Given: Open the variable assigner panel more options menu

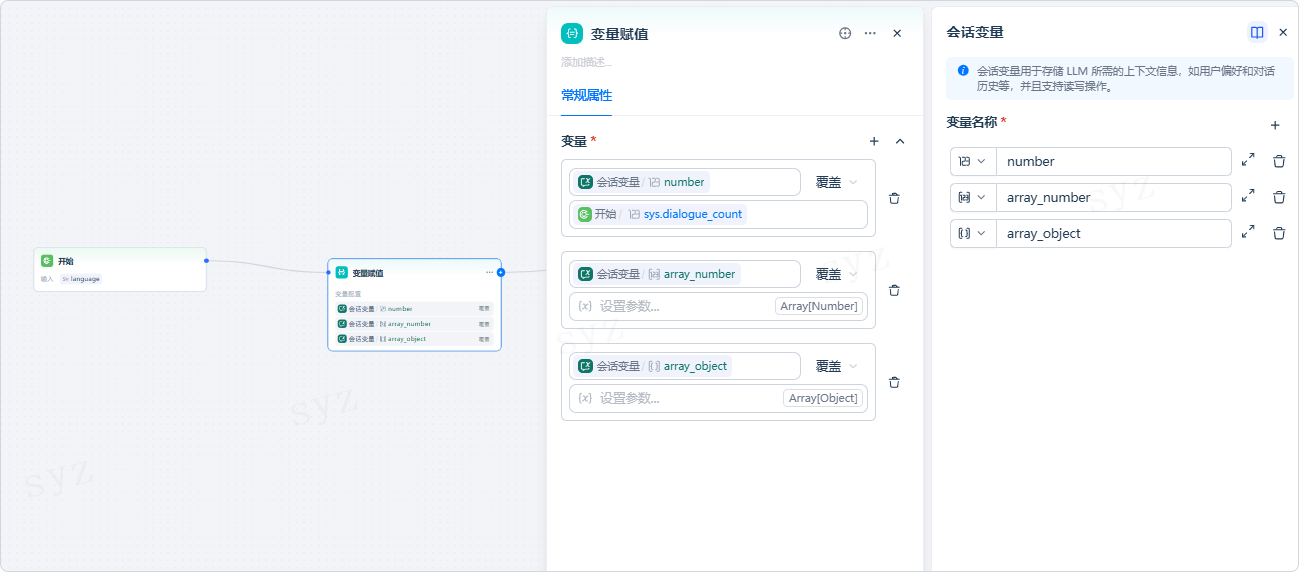Looking at the screenshot, I should [x=870, y=33].
